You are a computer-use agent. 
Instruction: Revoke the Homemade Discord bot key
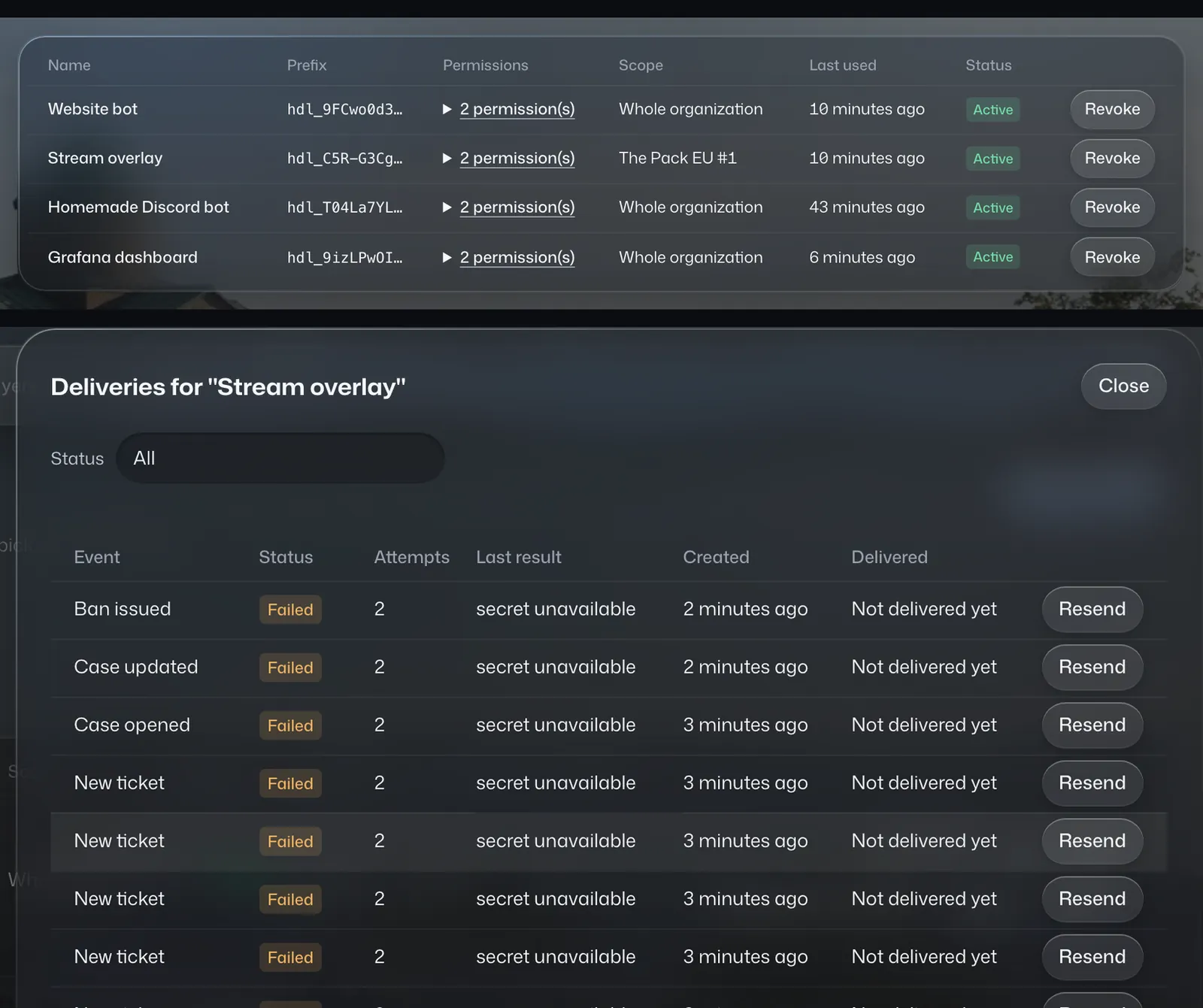click(x=1112, y=207)
